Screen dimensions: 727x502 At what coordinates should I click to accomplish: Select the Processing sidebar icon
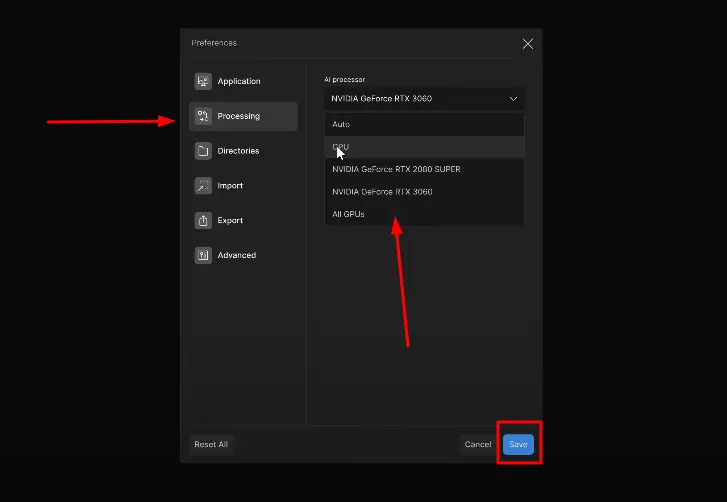pyautogui.click(x=203, y=116)
